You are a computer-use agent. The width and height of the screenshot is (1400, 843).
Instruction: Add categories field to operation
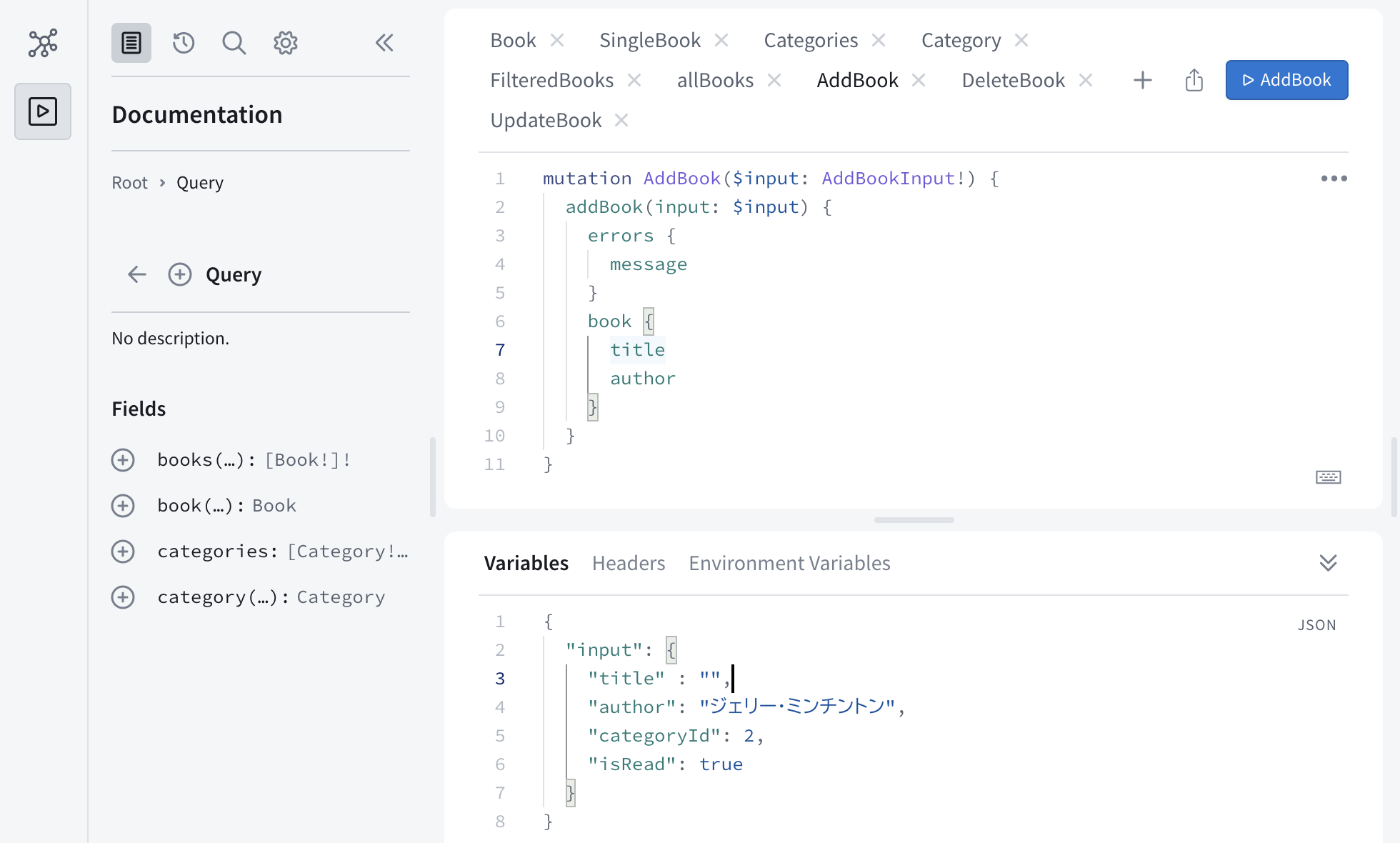click(x=123, y=552)
